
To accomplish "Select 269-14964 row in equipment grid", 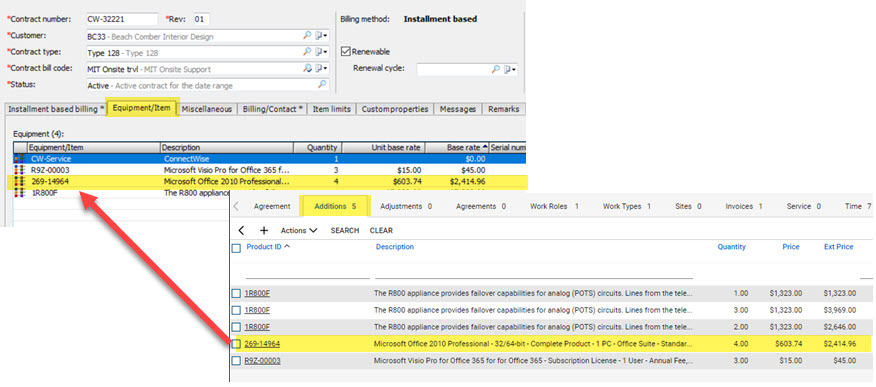I will click(x=268, y=181).
